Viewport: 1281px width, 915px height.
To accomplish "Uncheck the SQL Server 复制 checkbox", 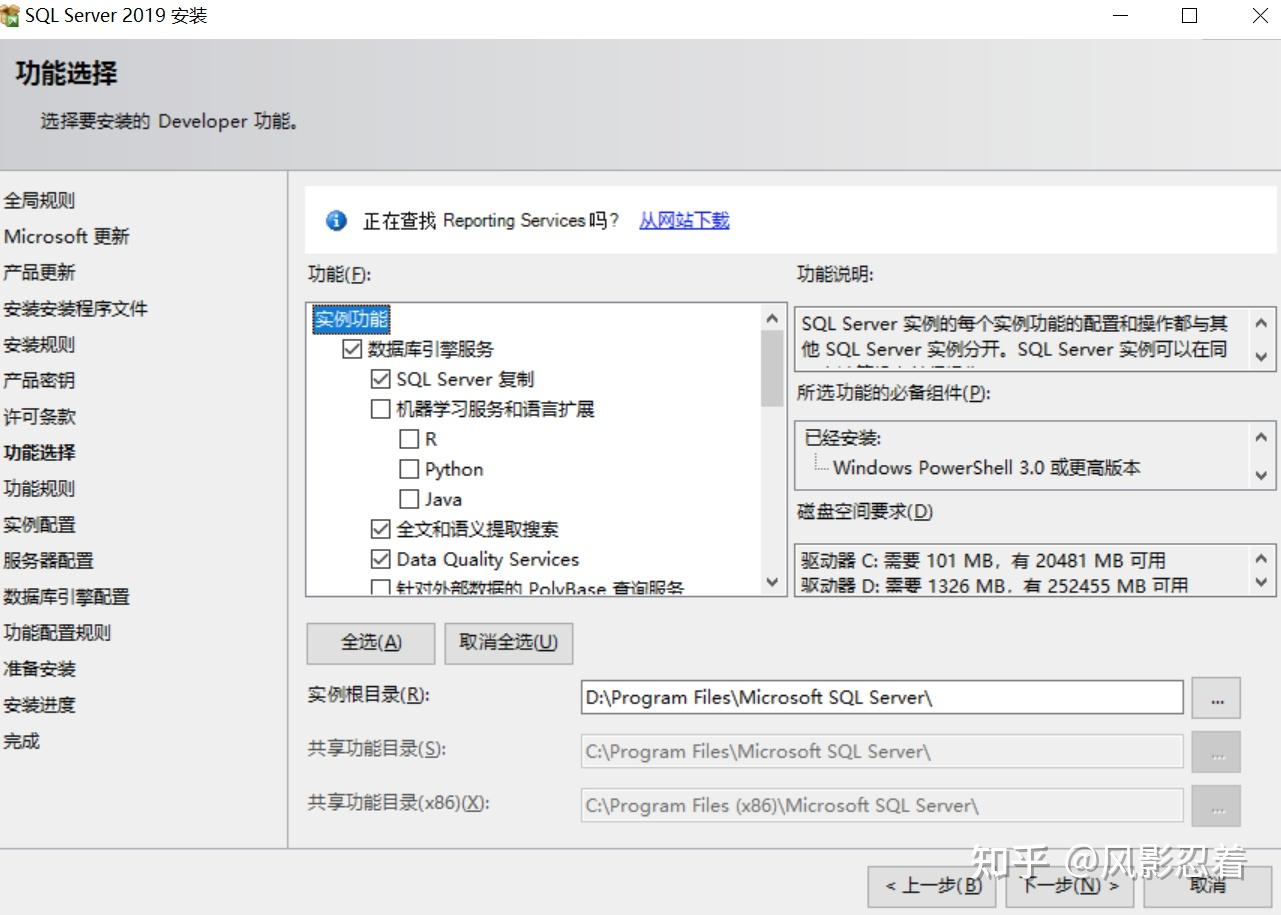I will pos(380,378).
